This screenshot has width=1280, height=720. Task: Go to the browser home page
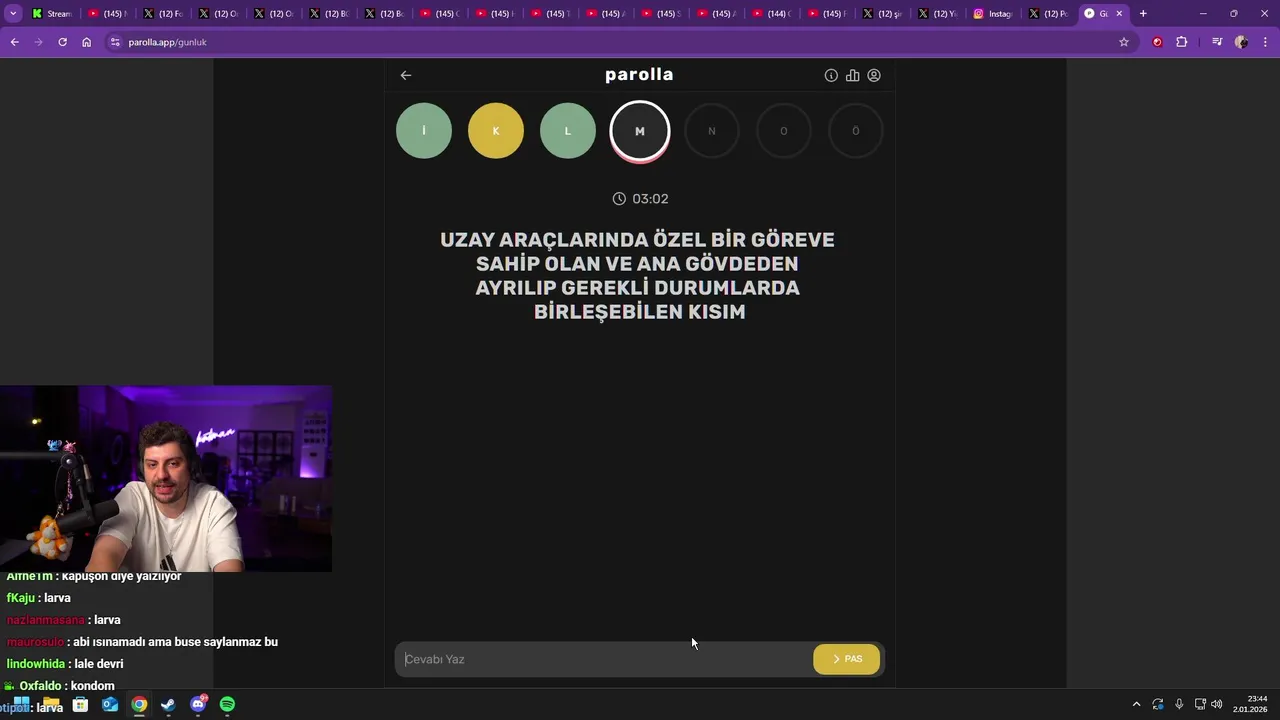click(87, 42)
